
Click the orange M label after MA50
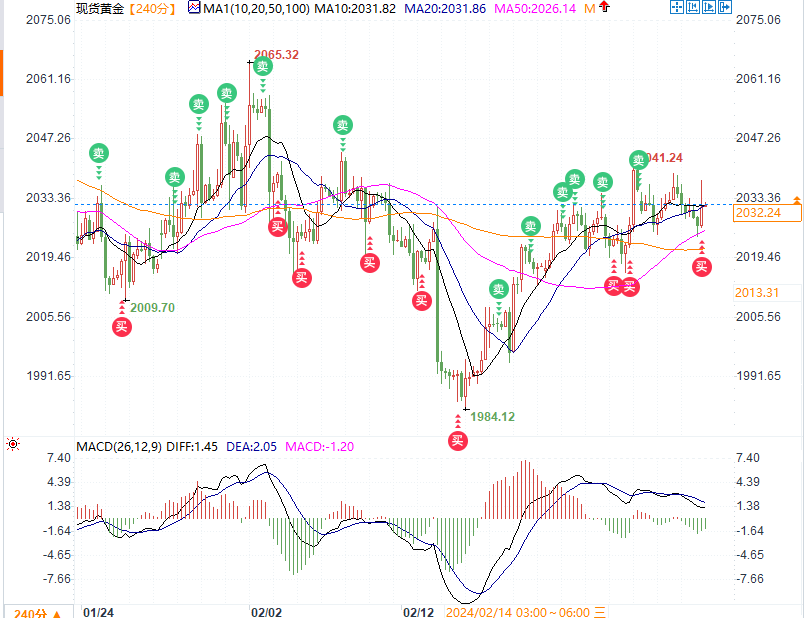[590, 8]
